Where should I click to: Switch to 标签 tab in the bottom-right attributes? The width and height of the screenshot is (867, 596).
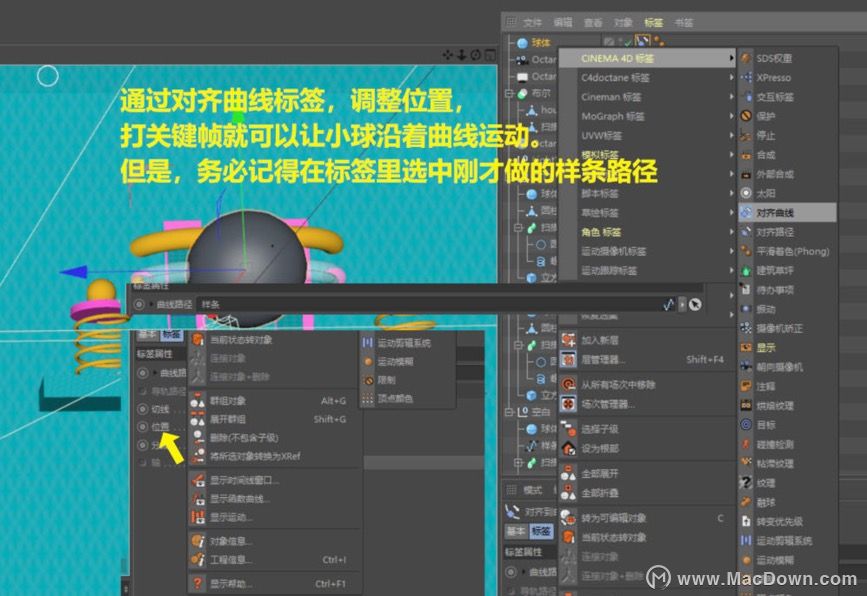pos(541,531)
